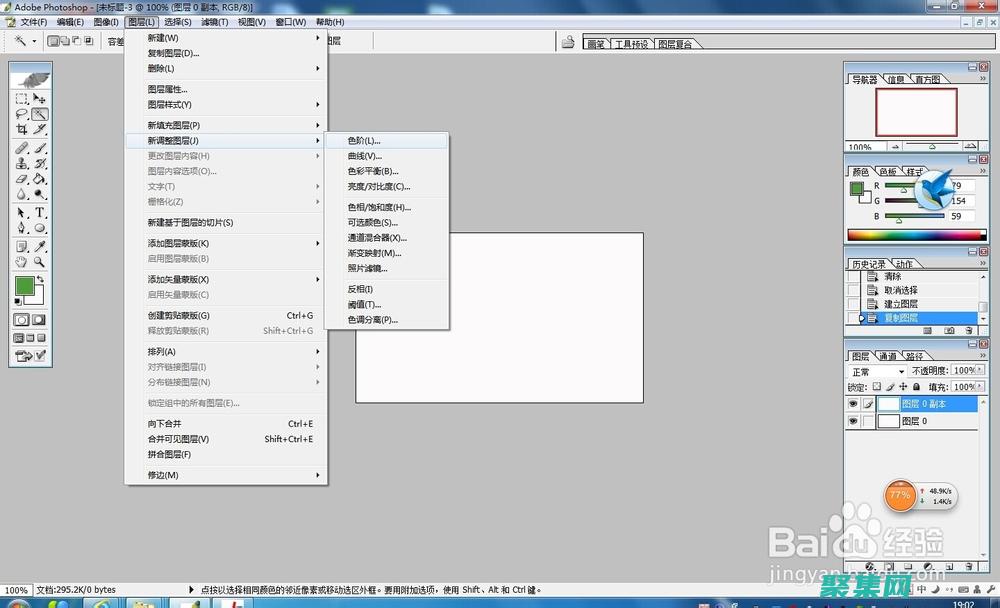Toggle visibility of 图层 0 layer

[853, 422]
